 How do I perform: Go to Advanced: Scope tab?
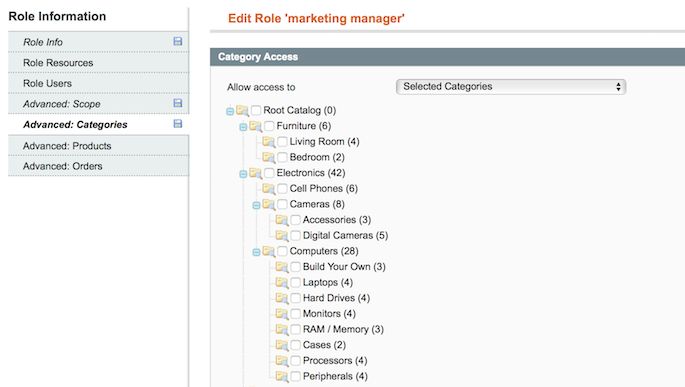(x=98, y=104)
